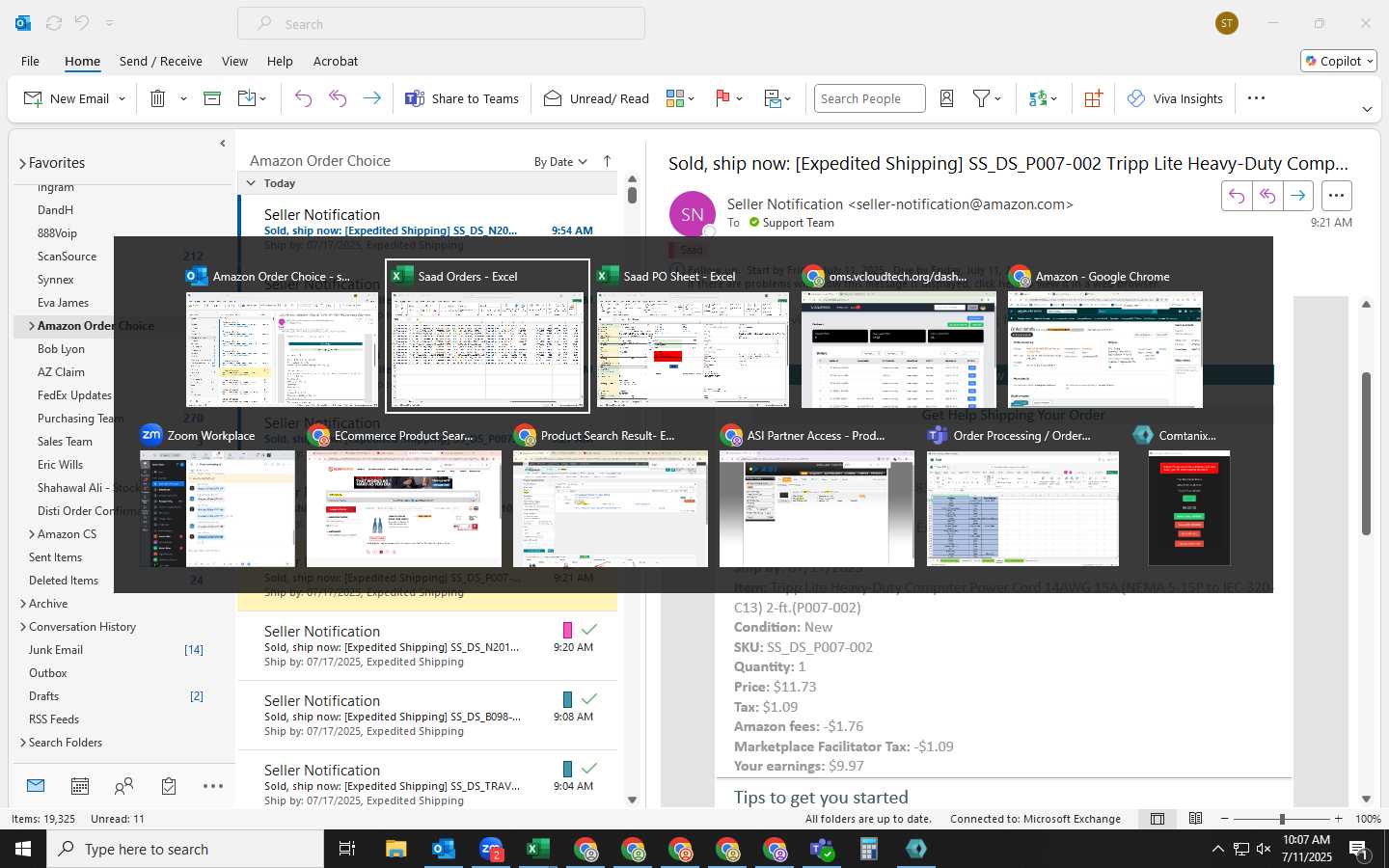Click navigation bar more options dots

[x=213, y=786]
